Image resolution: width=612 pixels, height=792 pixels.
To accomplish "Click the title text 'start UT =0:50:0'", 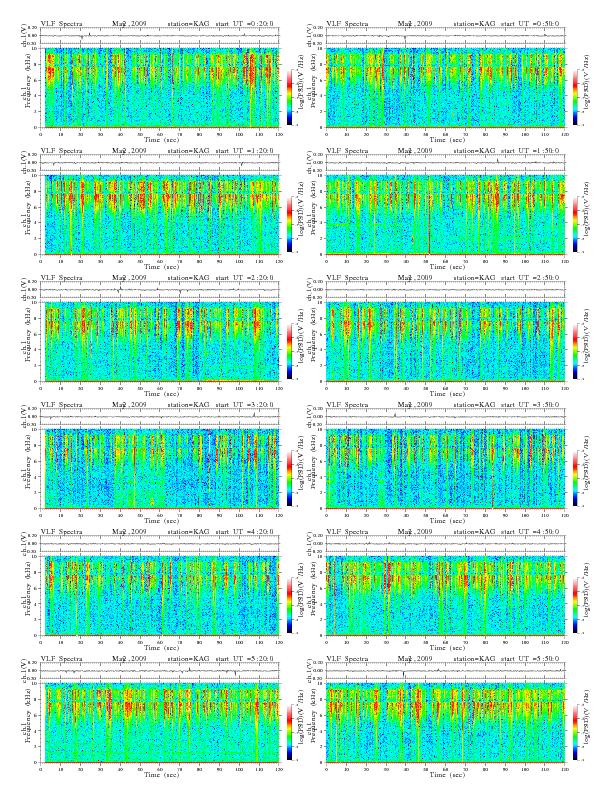I will (x=530, y=24).
